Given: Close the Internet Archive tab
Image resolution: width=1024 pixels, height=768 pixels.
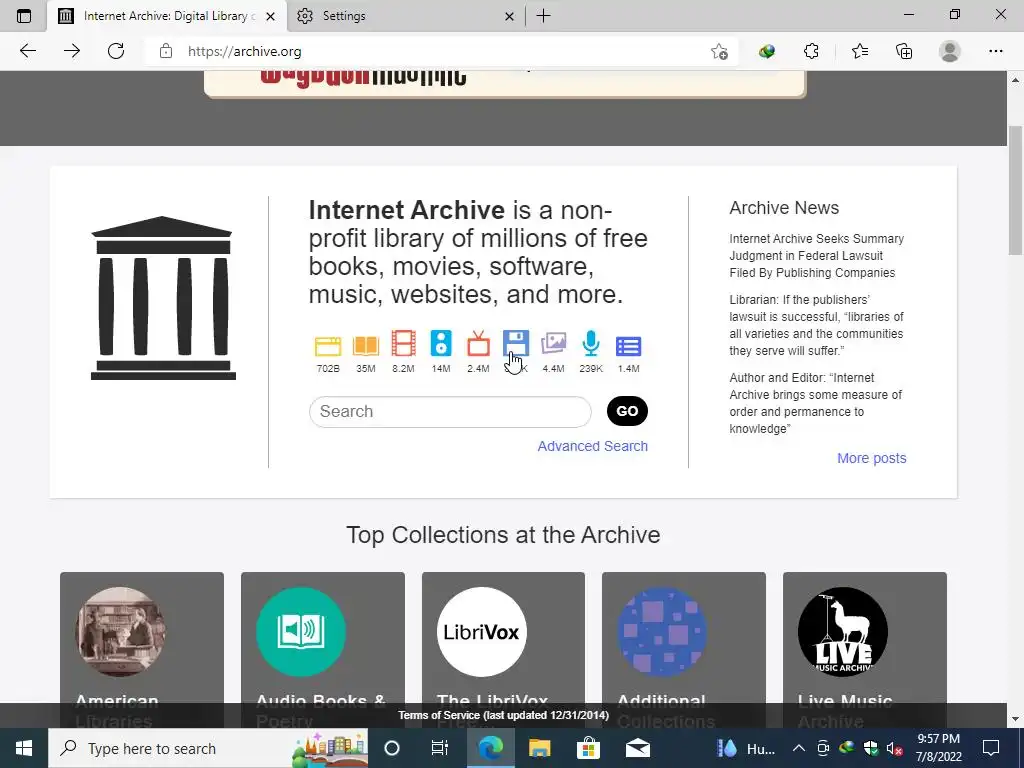Looking at the screenshot, I should point(270,16).
